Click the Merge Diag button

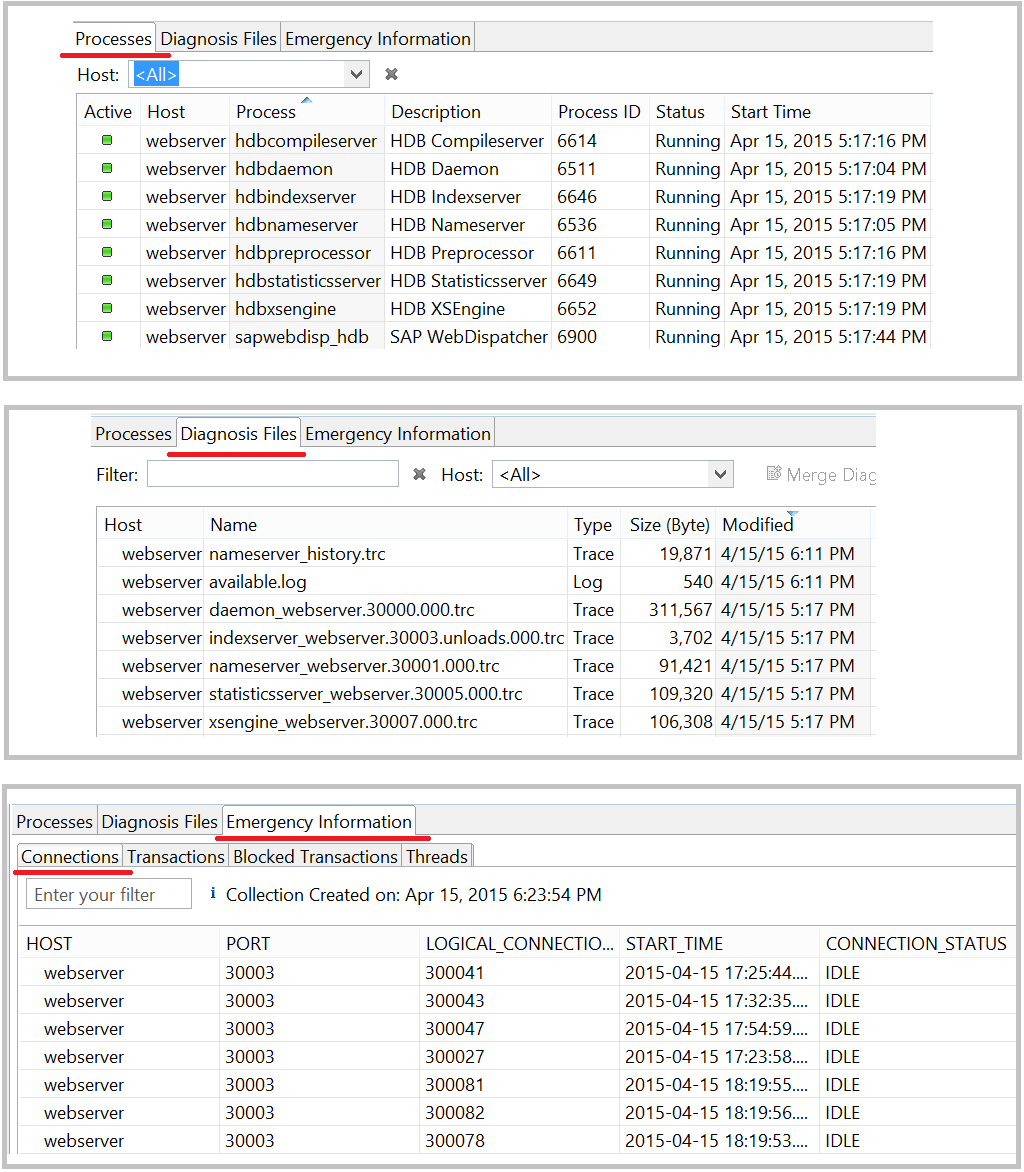[820, 474]
